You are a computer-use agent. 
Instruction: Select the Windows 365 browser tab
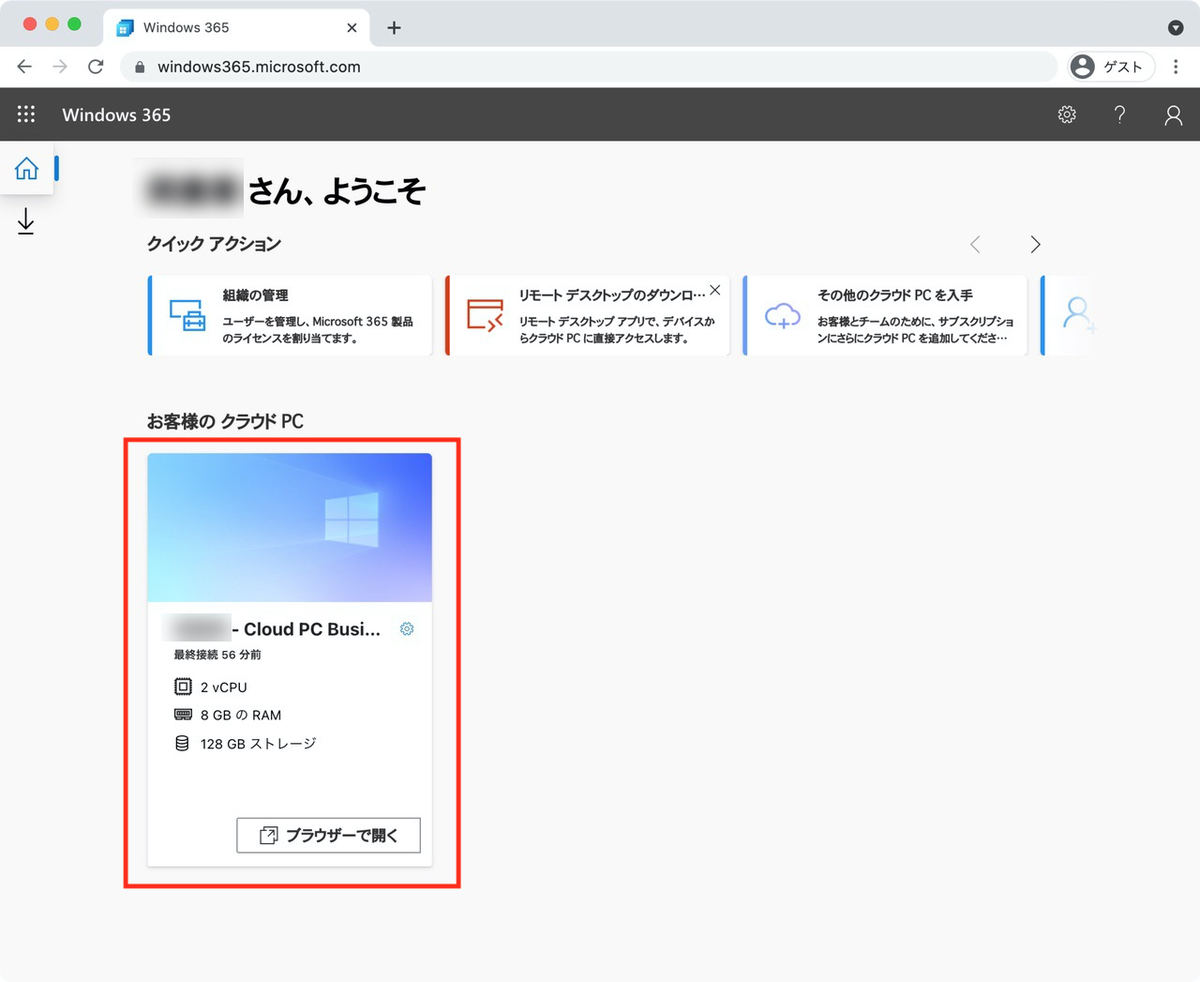[x=237, y=28]
